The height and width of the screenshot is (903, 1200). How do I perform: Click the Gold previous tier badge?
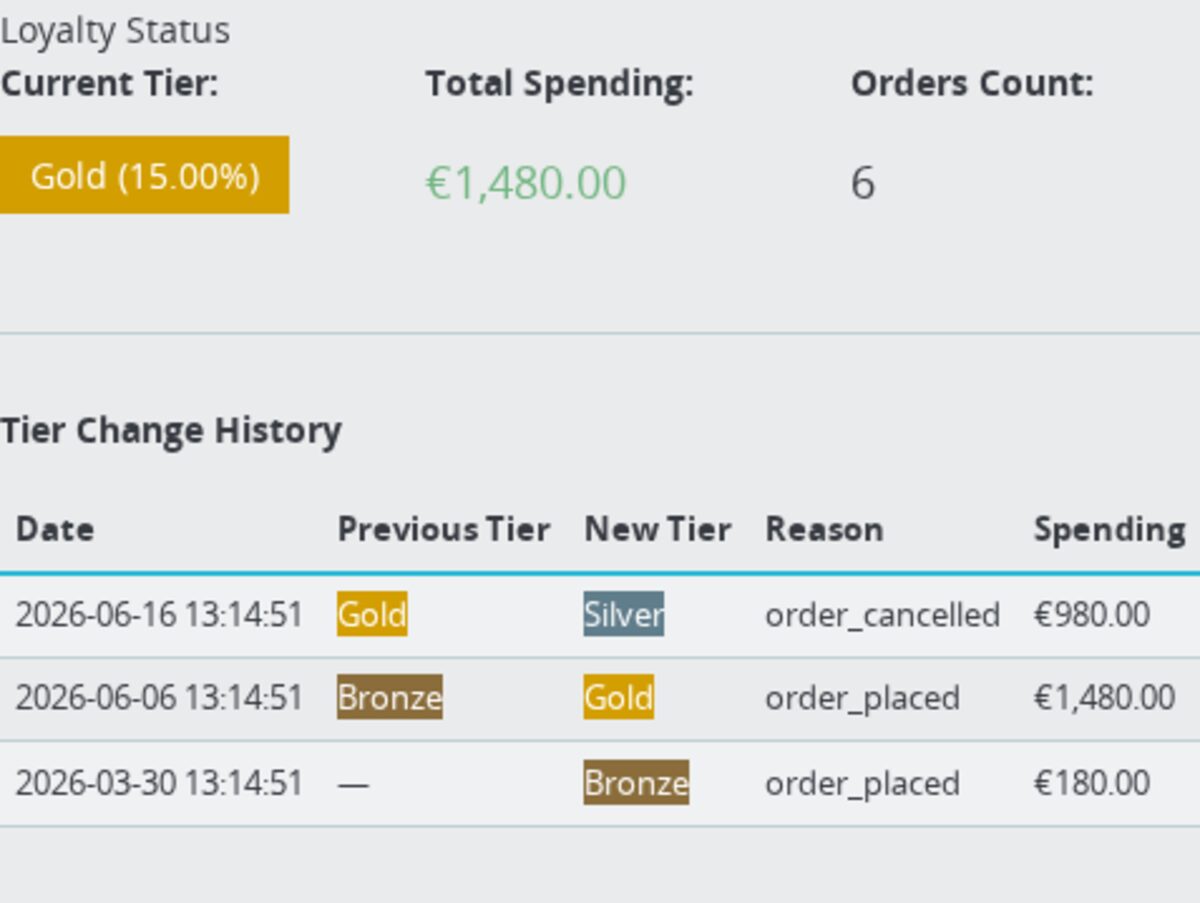coord(372,614)
